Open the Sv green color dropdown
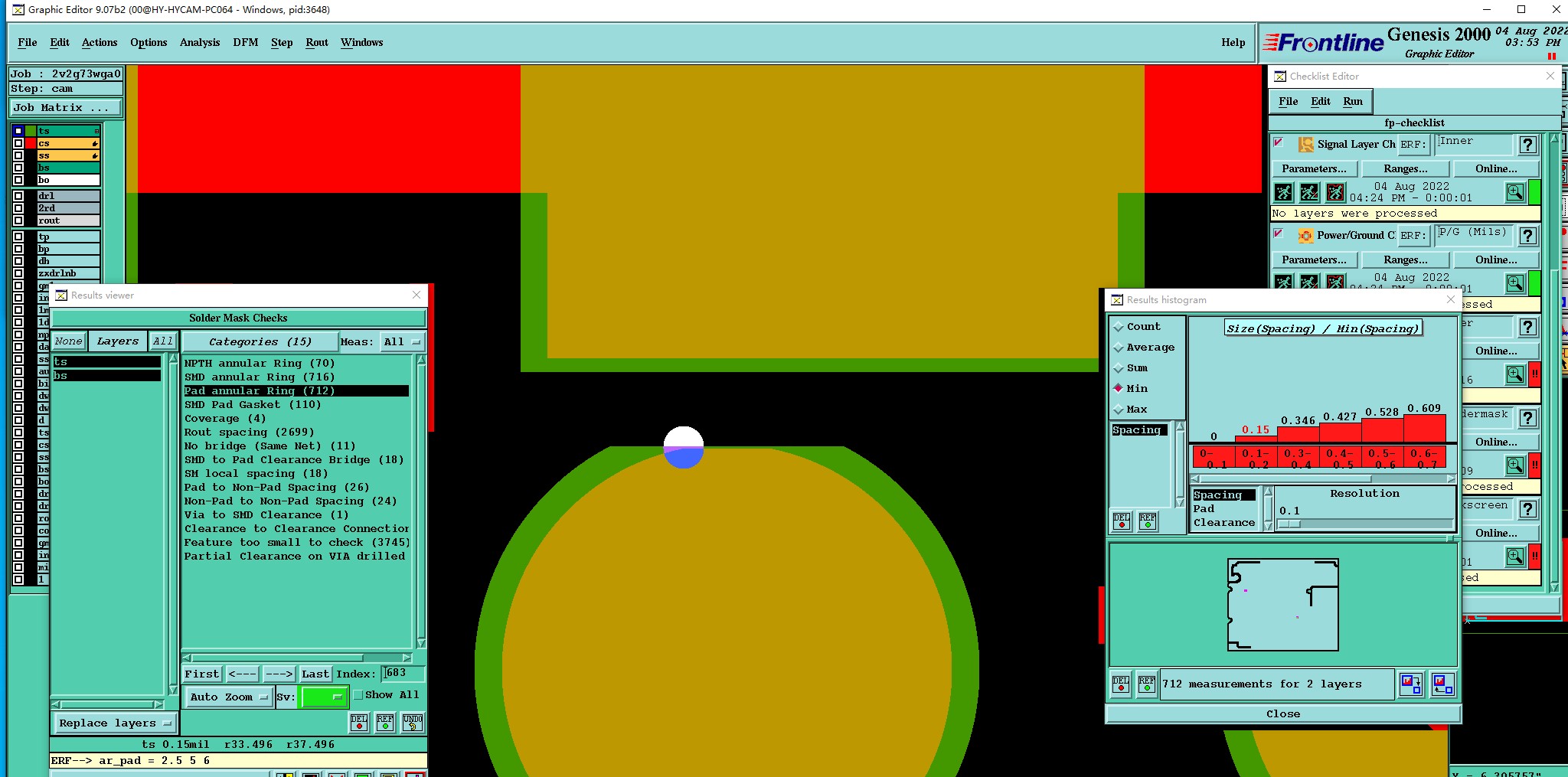The image size is (1568, 777). [x=324, y=697]
